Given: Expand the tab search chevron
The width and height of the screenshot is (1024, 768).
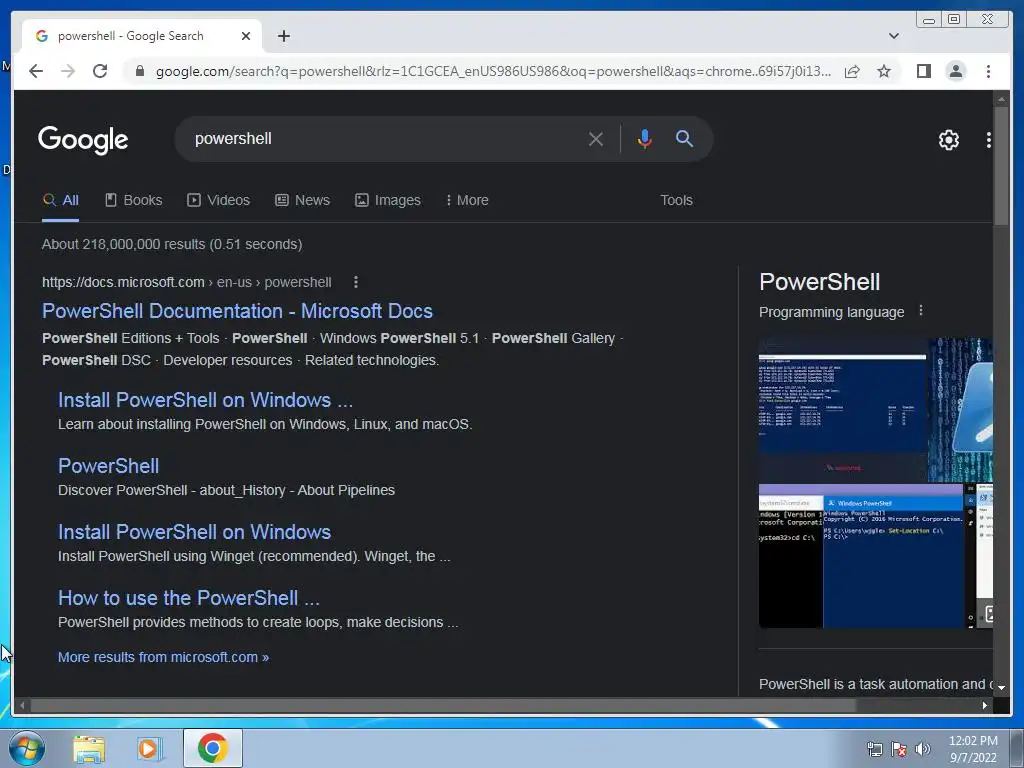Looking at the screenshot, I should coord(893,36).
